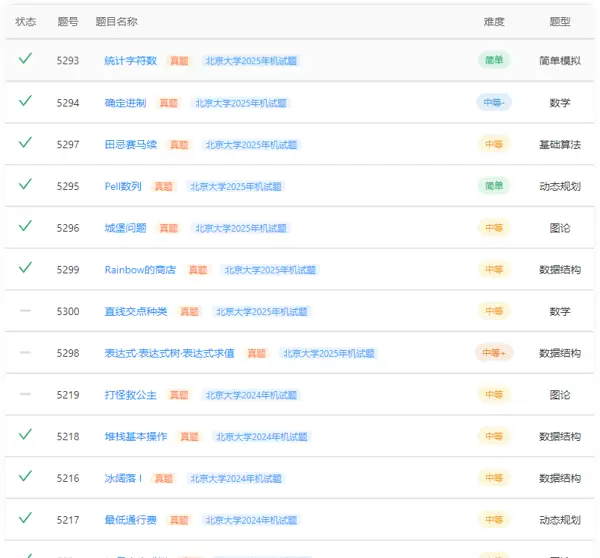Click the 题目名称 column header
Screen dimensions: 600x558
pyautogui.click(x=116, y=21)
